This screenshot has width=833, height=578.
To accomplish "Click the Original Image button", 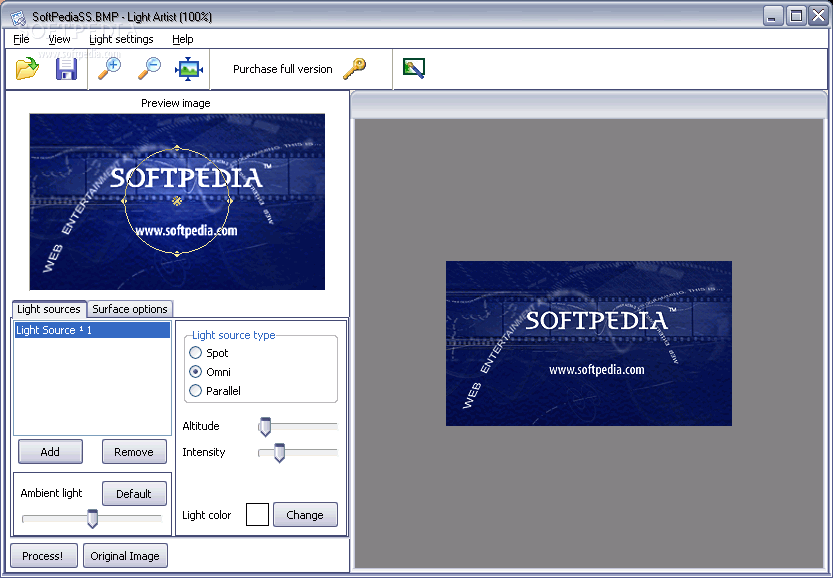I will 125,556.
